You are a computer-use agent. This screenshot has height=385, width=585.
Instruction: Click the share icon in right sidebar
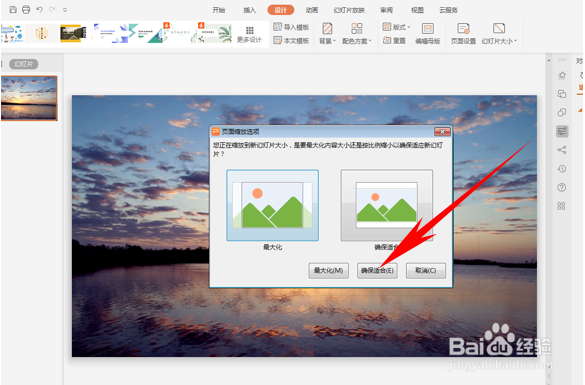click(561, 150)
